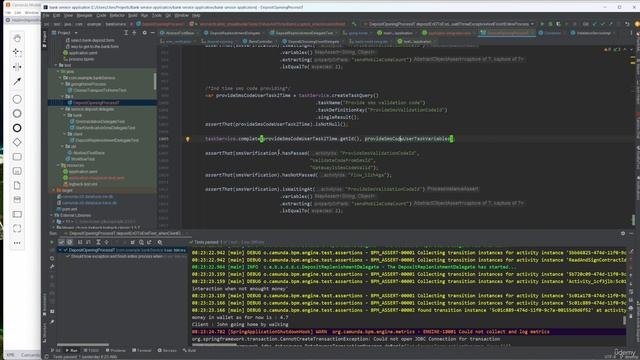Toggle sort tests by duration
This screenshot has width=640, height=360.
click(x=88, y=242)
